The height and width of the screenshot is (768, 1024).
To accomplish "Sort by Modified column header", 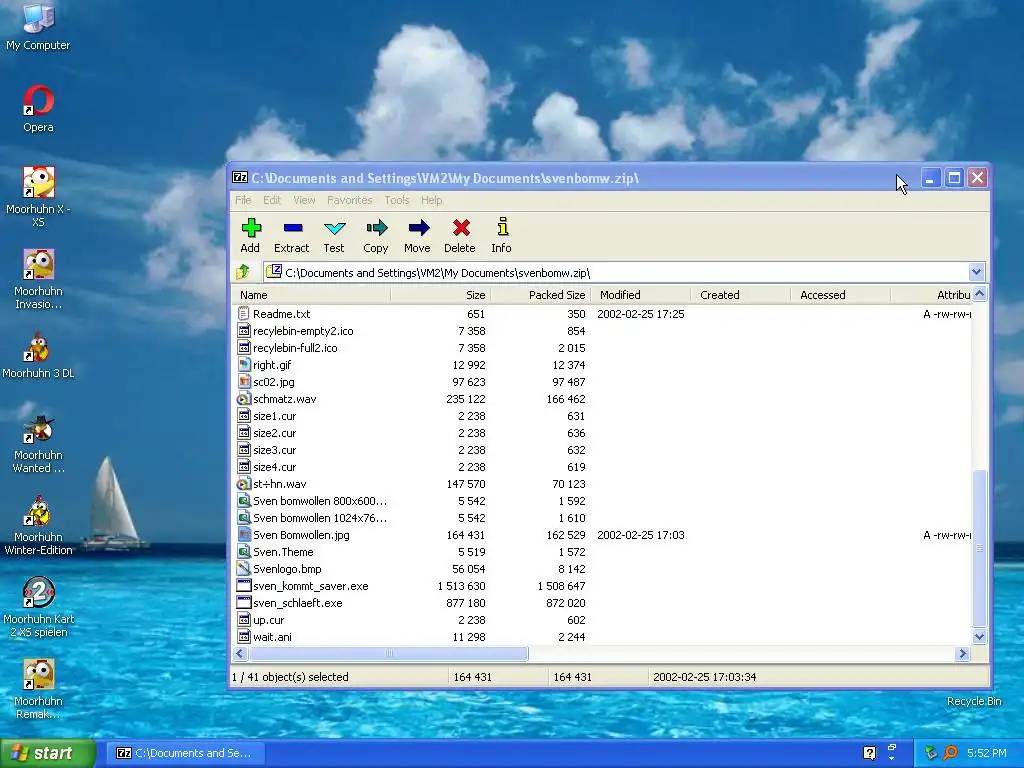I will [640, 295].
